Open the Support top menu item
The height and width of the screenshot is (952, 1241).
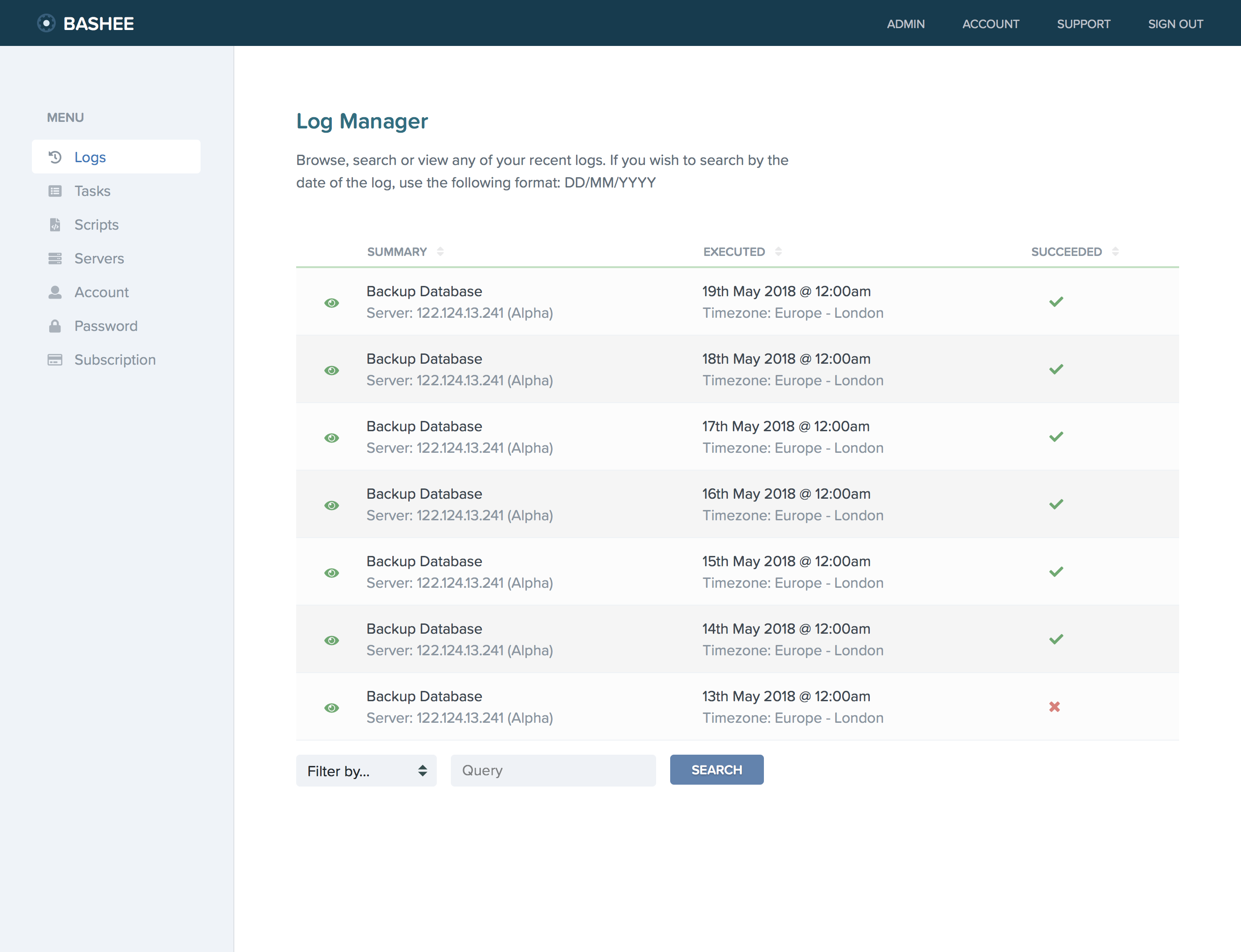pos(1083,24)
